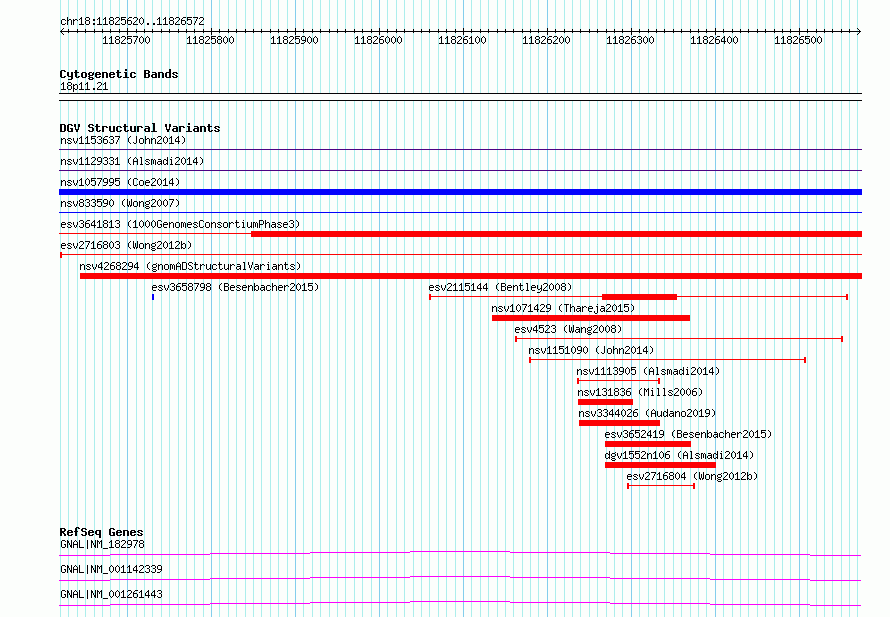Click the thin esv2716804 variant line
890x617 pixels.
(661, 486)
